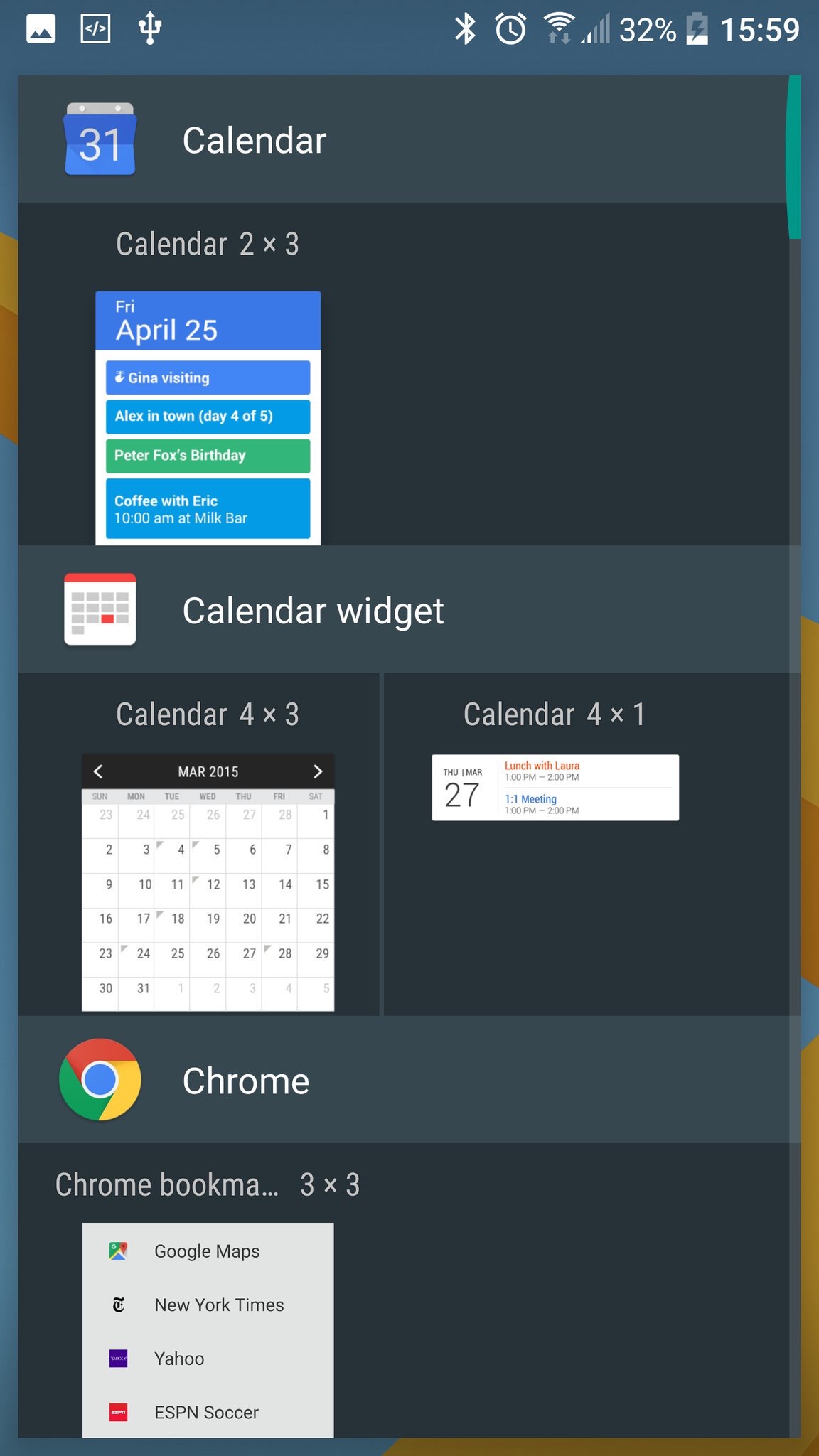Tap the alarm clock status icon
Image resolution: width=819 pixels, height=1456 pixels.
coord(510,29)
